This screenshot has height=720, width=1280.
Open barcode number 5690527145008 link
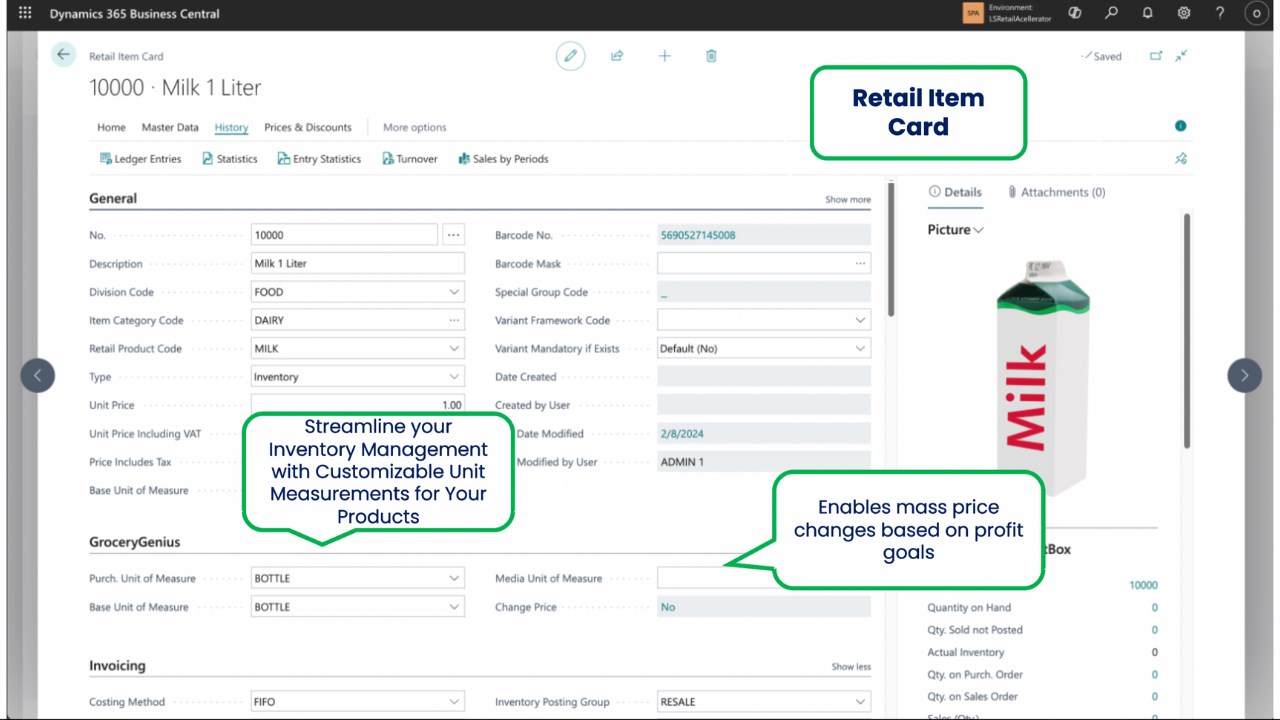(x=698, y=235)
